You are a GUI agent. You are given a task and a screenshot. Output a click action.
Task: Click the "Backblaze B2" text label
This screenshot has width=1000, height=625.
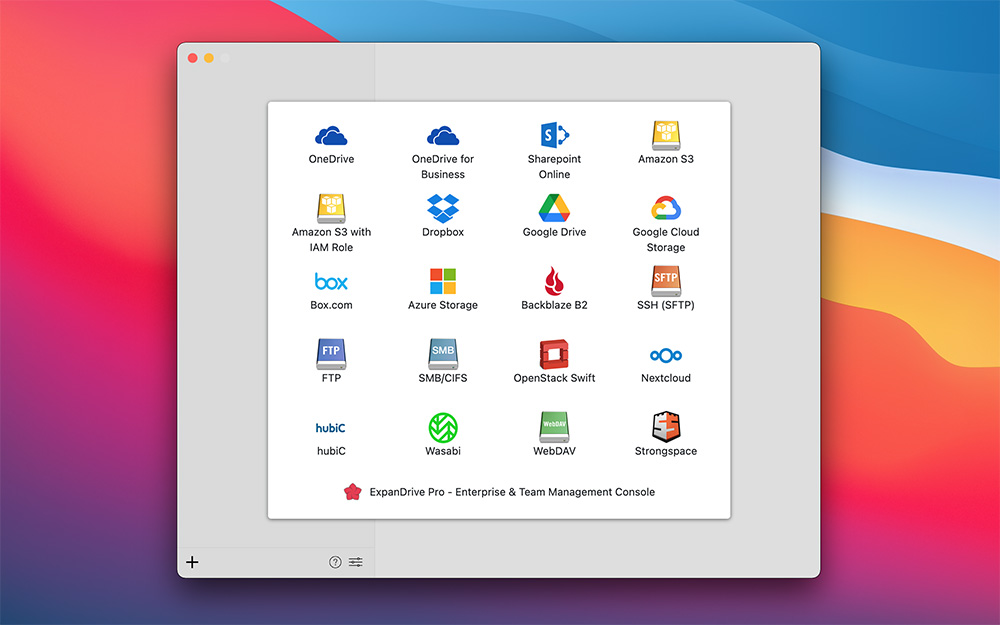click(x=554, y=305)
